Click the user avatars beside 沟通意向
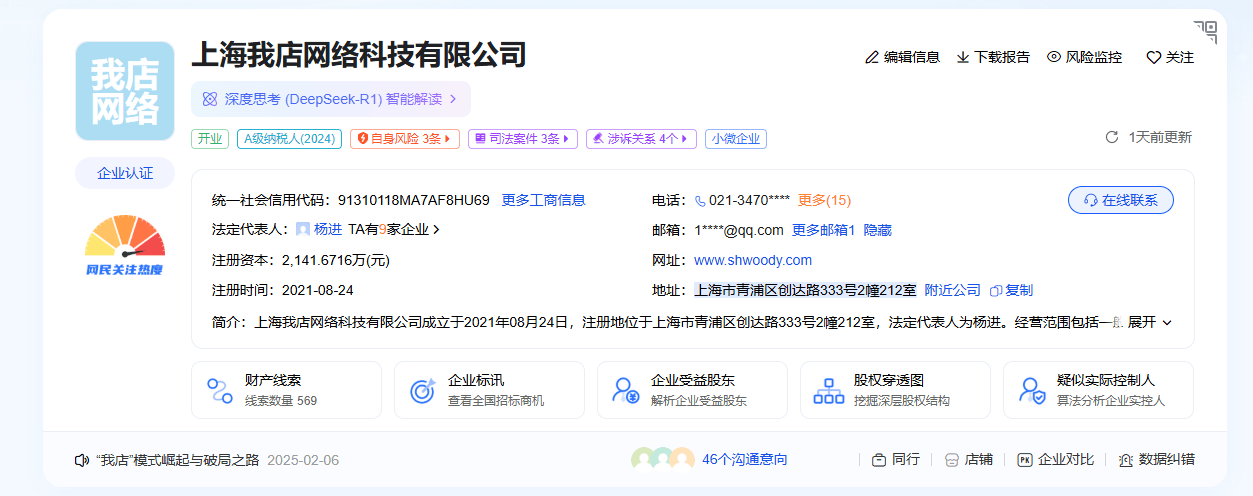The width and height of the screenshot is (1253, 496). tap(662, 459)
